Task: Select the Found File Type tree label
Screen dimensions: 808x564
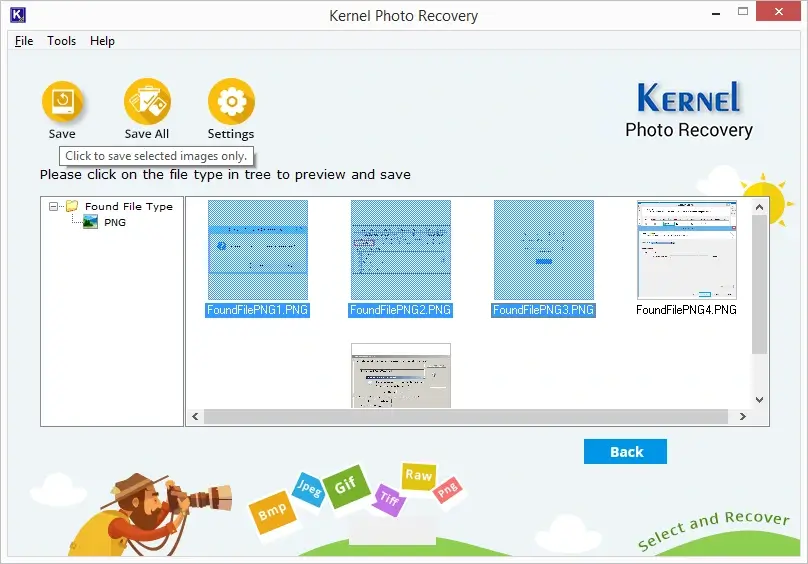Action: click(129, 206)
